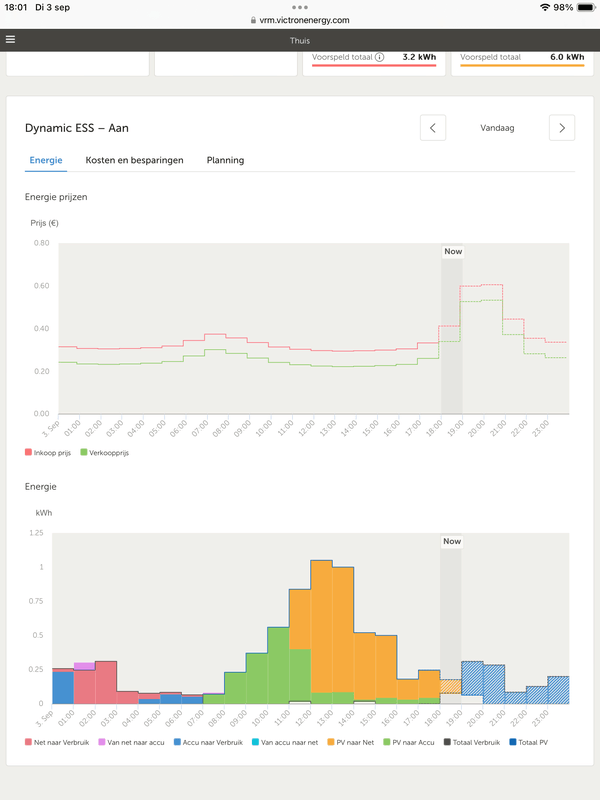The width and height of the screenshot is (600, 800).
Task: Go to next day with right arrow
Action: 562,128
